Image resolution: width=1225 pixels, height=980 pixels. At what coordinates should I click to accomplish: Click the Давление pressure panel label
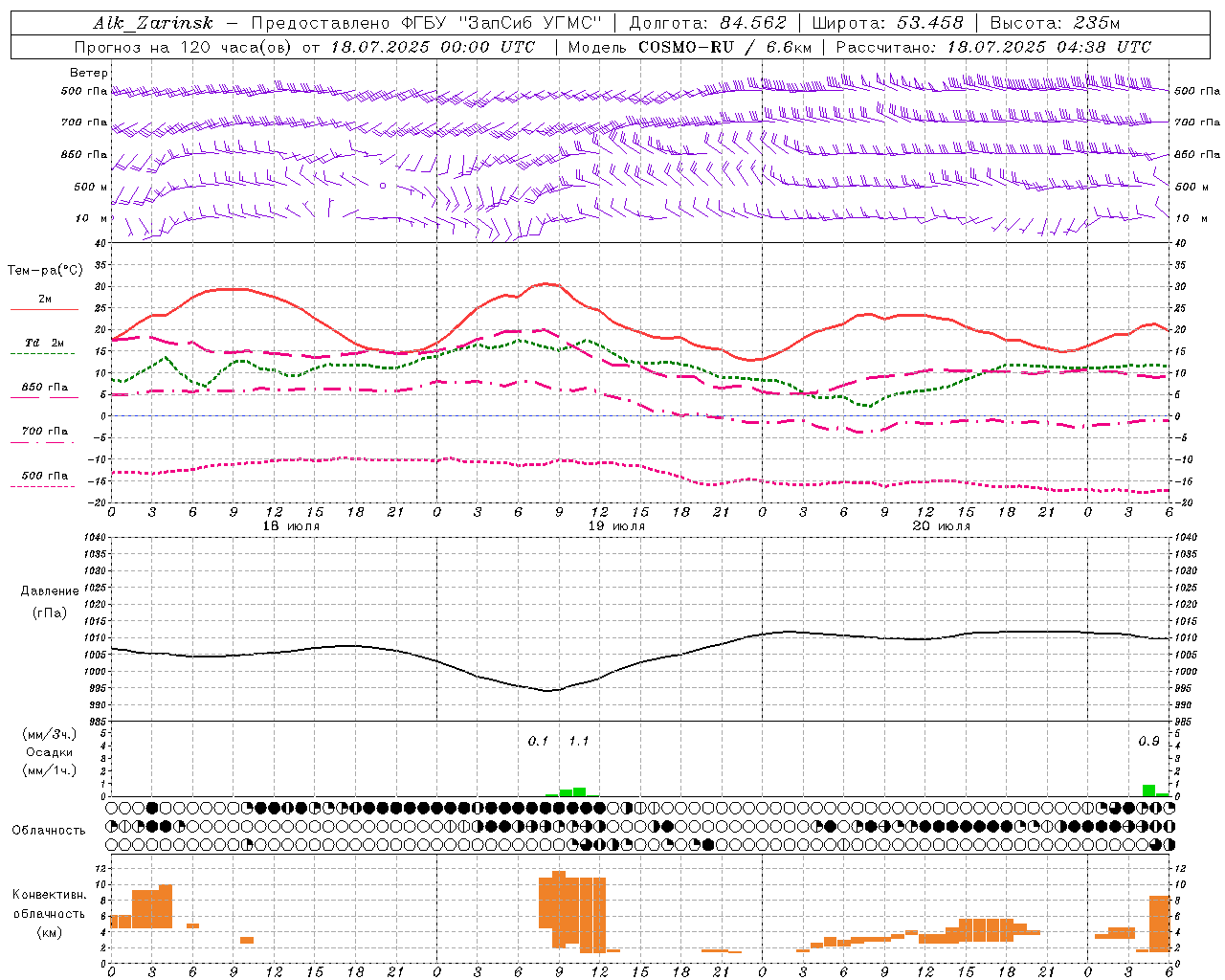click(50, 591)
